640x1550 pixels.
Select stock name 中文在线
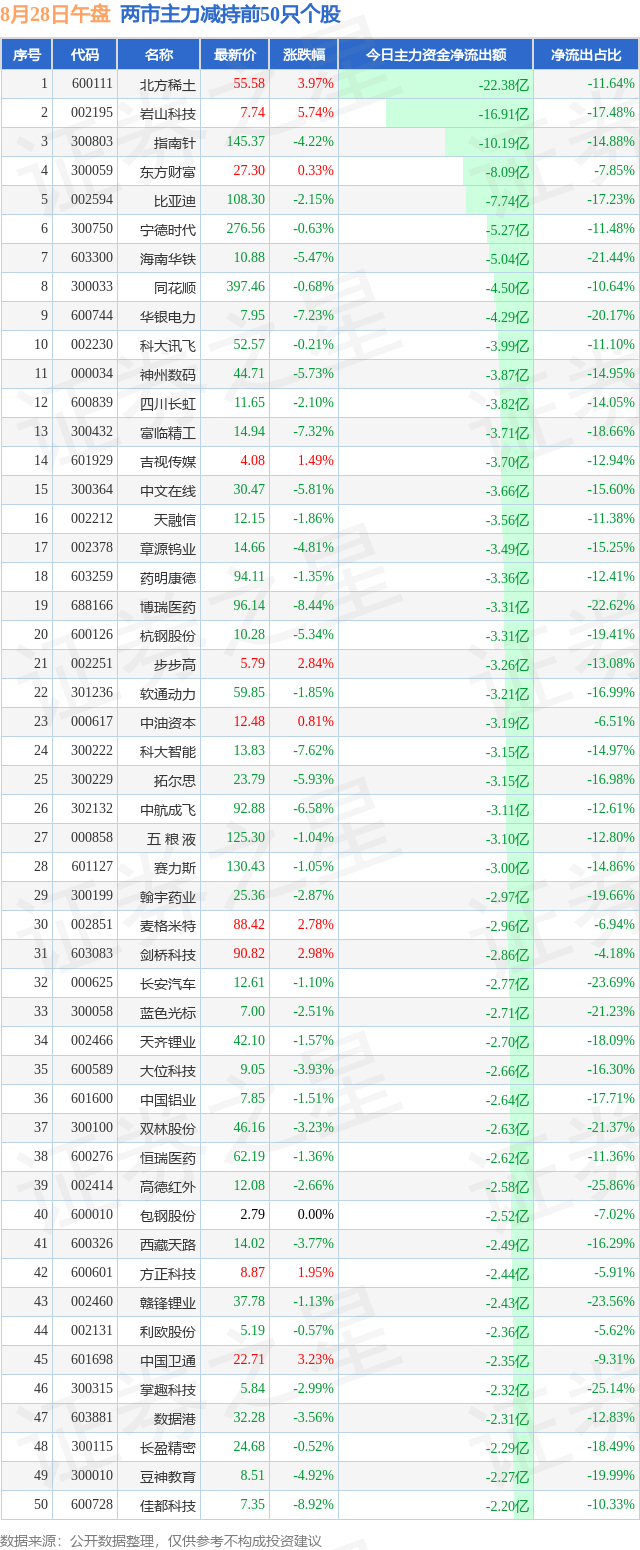168,491
